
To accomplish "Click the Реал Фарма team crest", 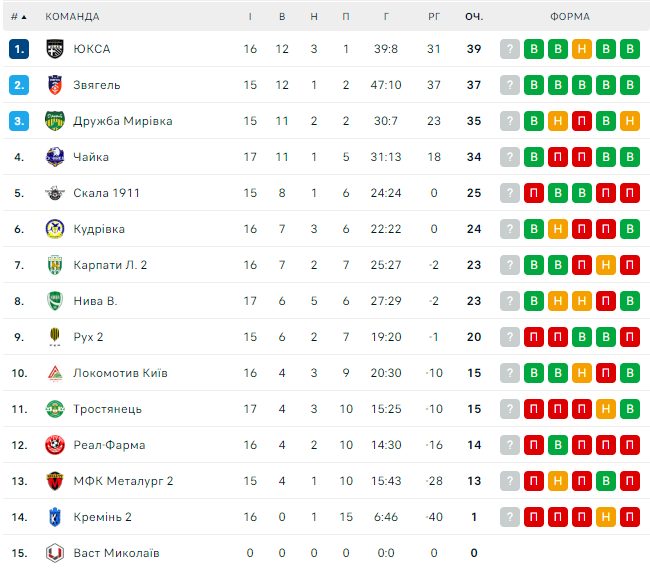I will 55,445.
